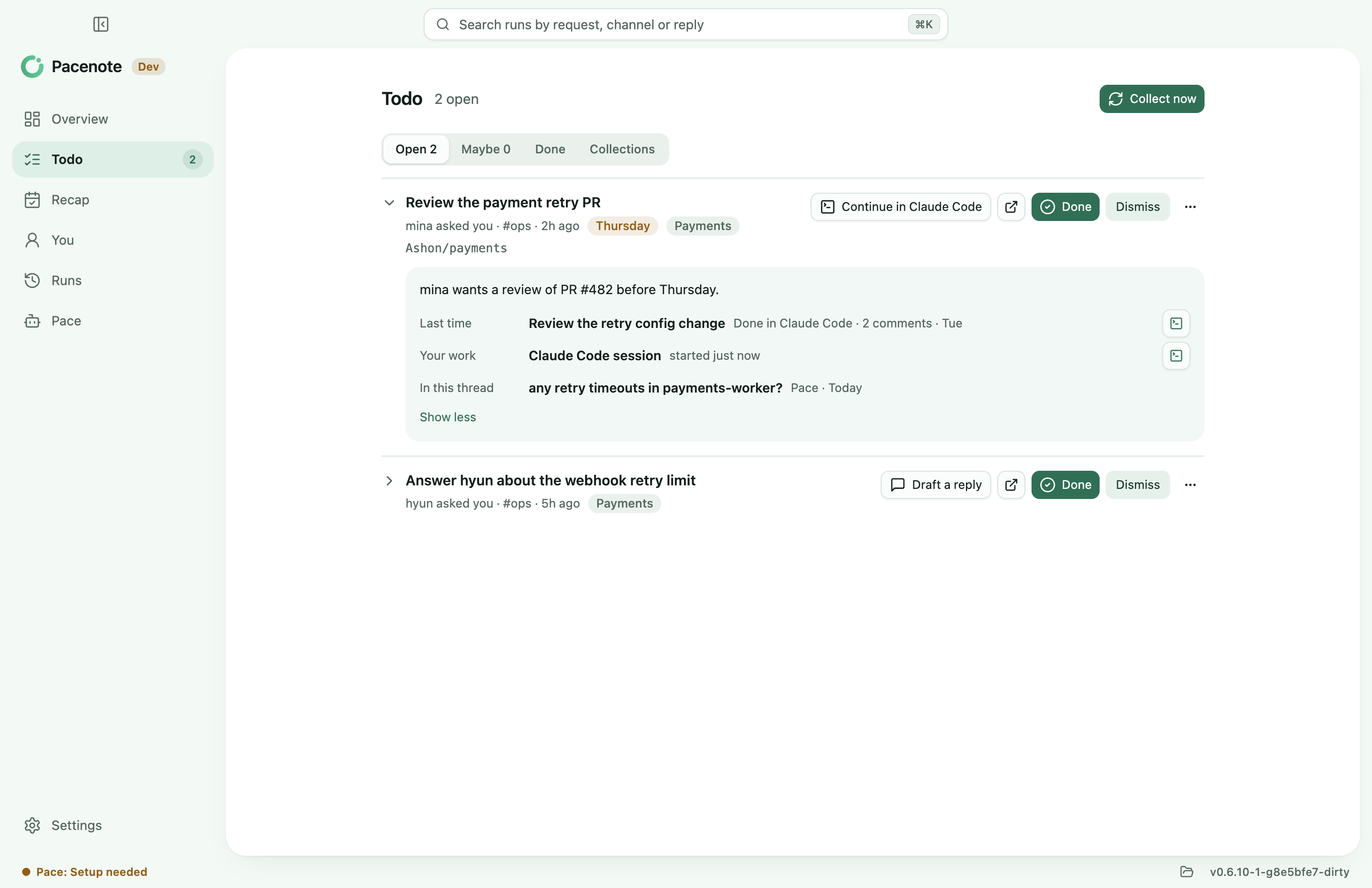Select Todo in the sidebar
Viewport: 1372px width, 888px height.
coord(113,159)
